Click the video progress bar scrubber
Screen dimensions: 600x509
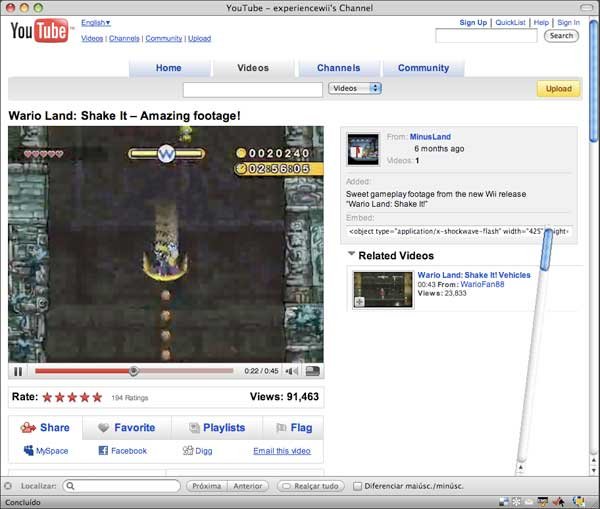133,371
